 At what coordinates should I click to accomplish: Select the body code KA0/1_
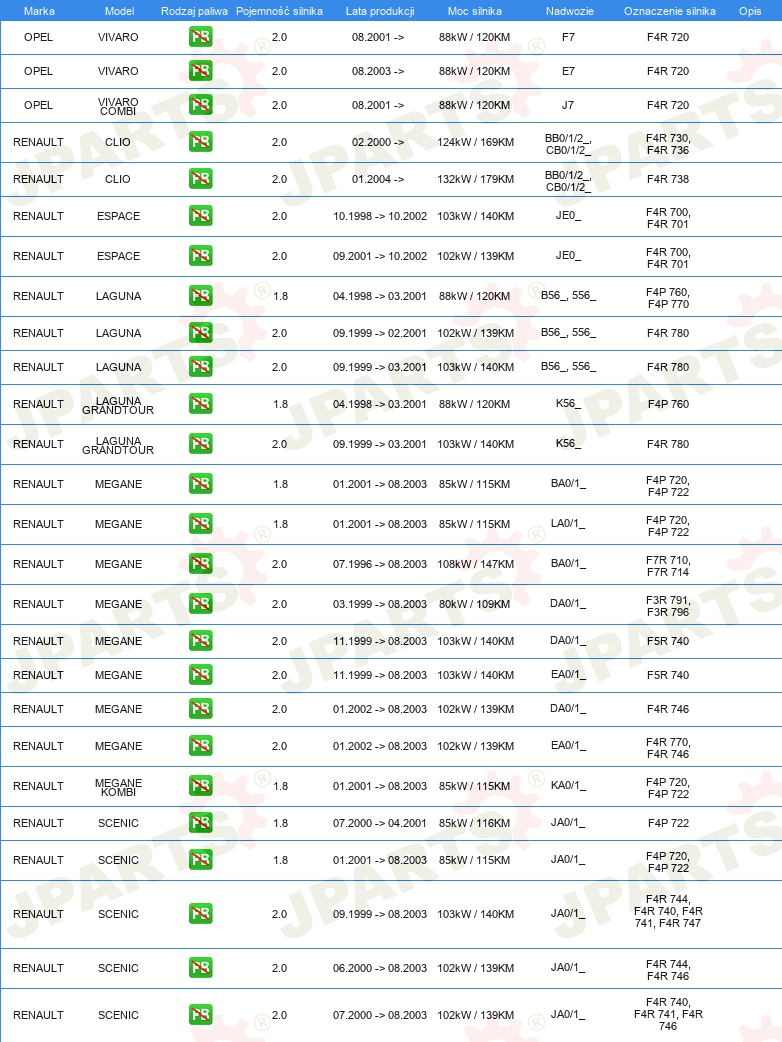[x=569, y=785]
